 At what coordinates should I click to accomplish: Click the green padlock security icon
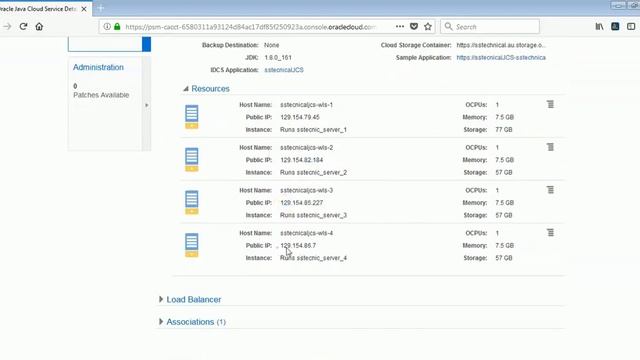tap(117, 27)
